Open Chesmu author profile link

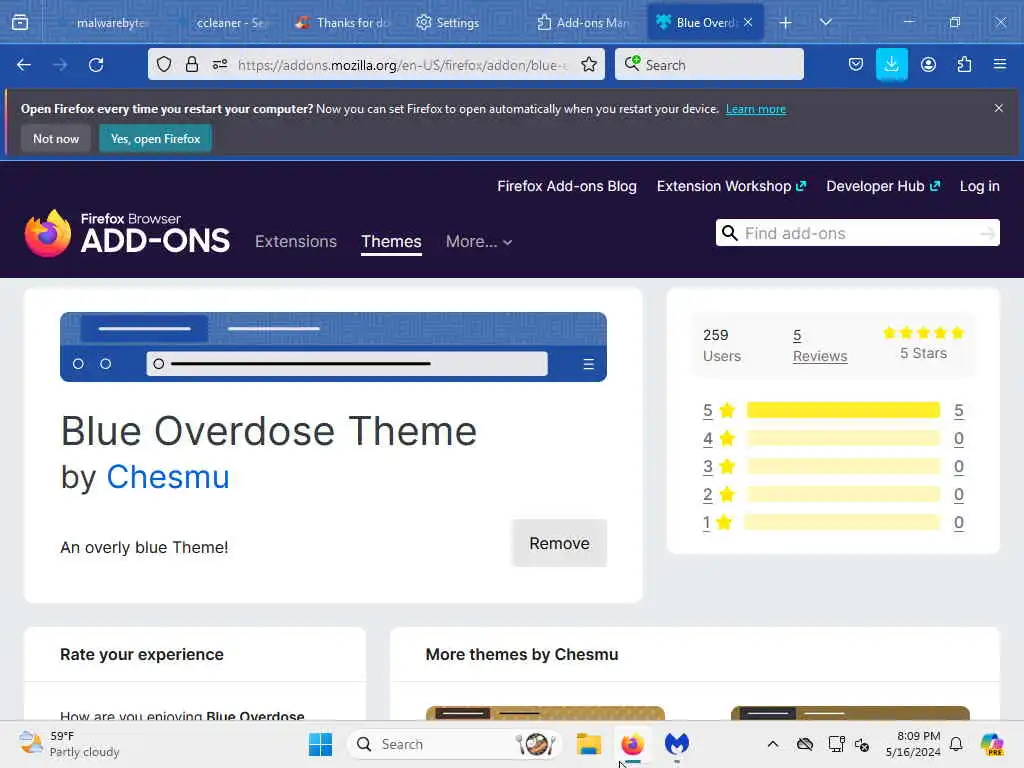(x=168, y=477)
